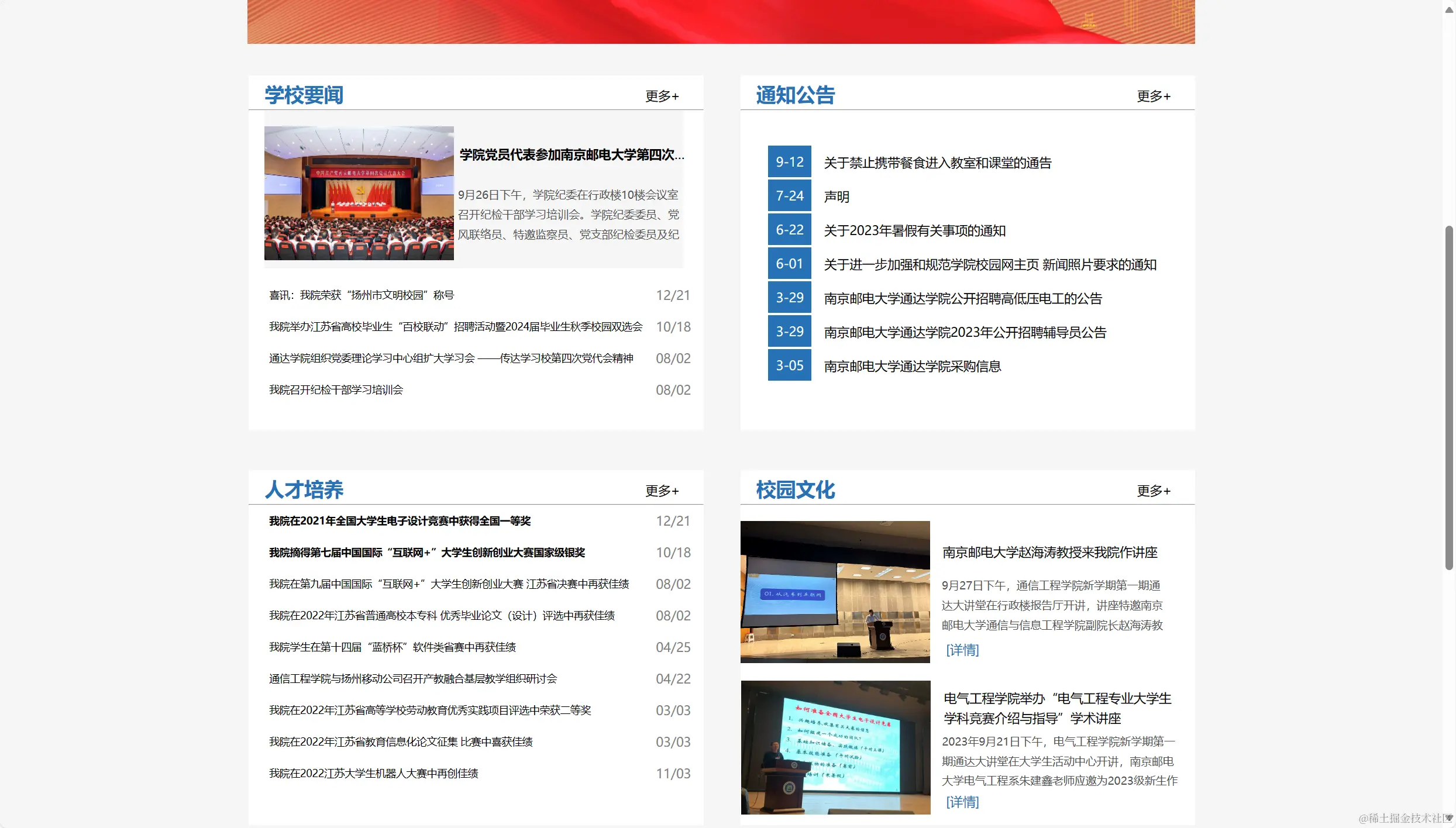This screenshot has height=828, width=1456.
Task: Click the 电气工程学院 lecture slideshow thumbnail
Action: point(835,747)
